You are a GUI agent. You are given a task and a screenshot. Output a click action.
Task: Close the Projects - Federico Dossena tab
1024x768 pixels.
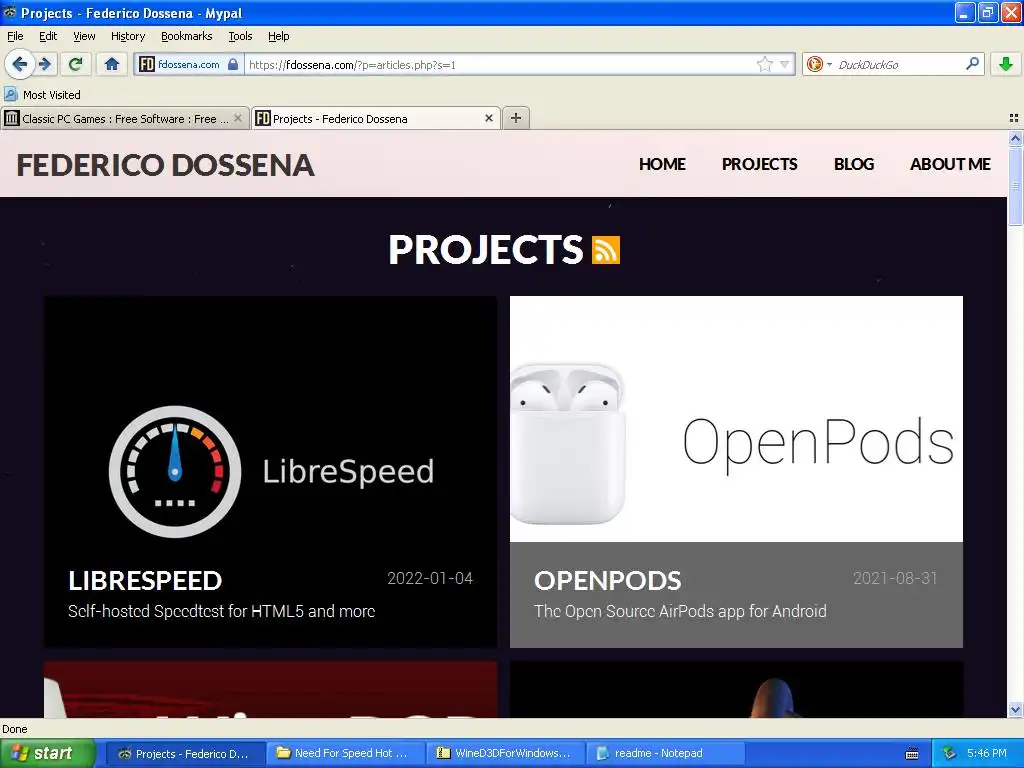(x=488, y=118)
